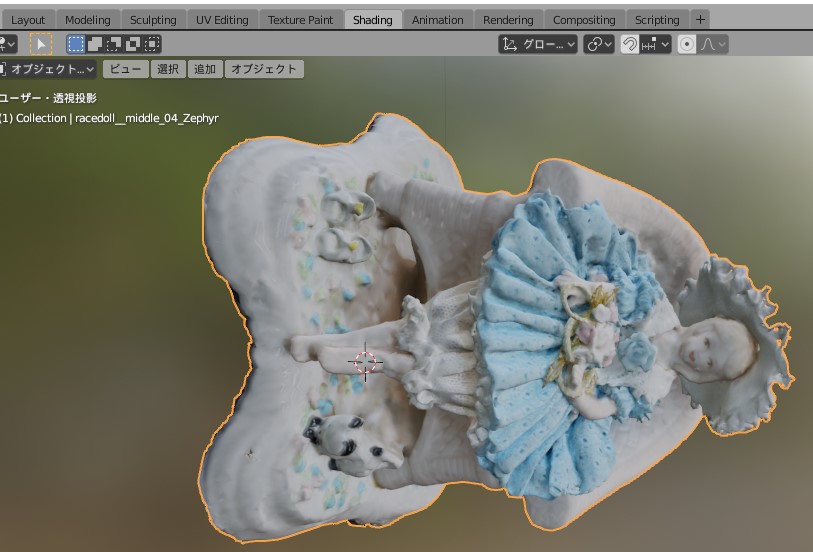Choose the intersect selection mode icon
The image size is (813, 552).
(152, 44)
